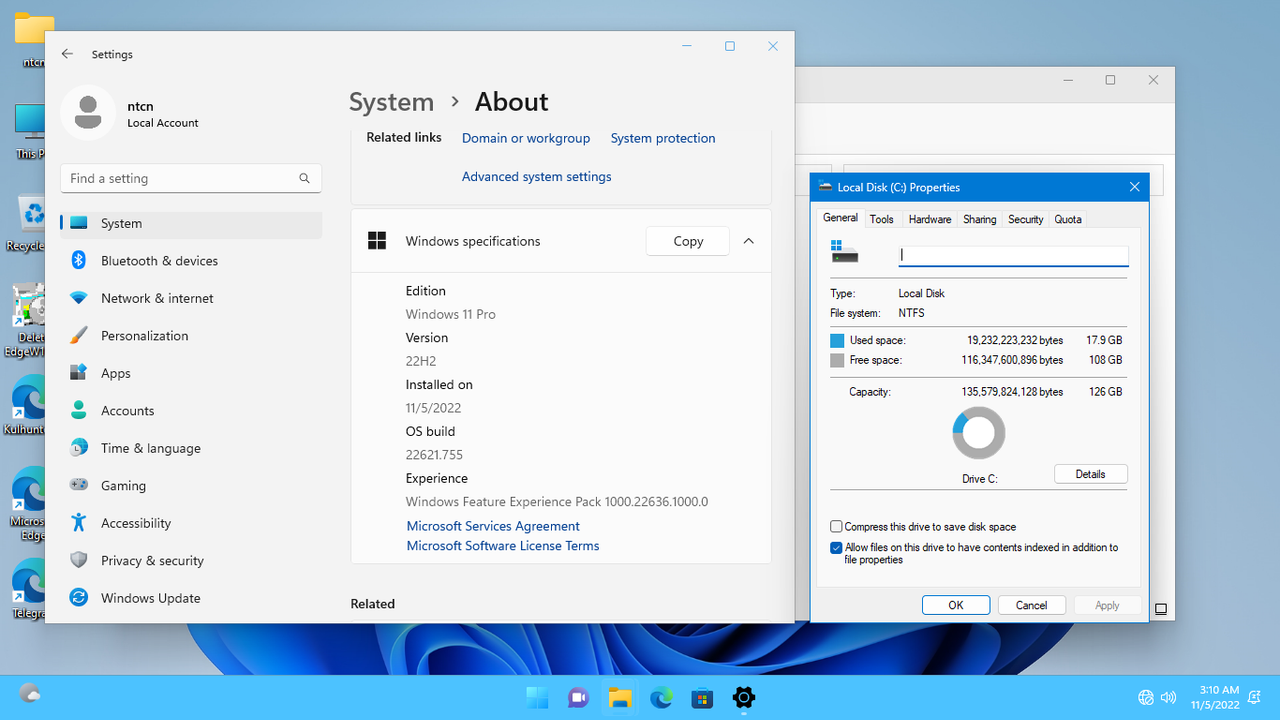Uncheck Allow files on this drive to be indexed
1280x720 pixels.
click(836, 548)
